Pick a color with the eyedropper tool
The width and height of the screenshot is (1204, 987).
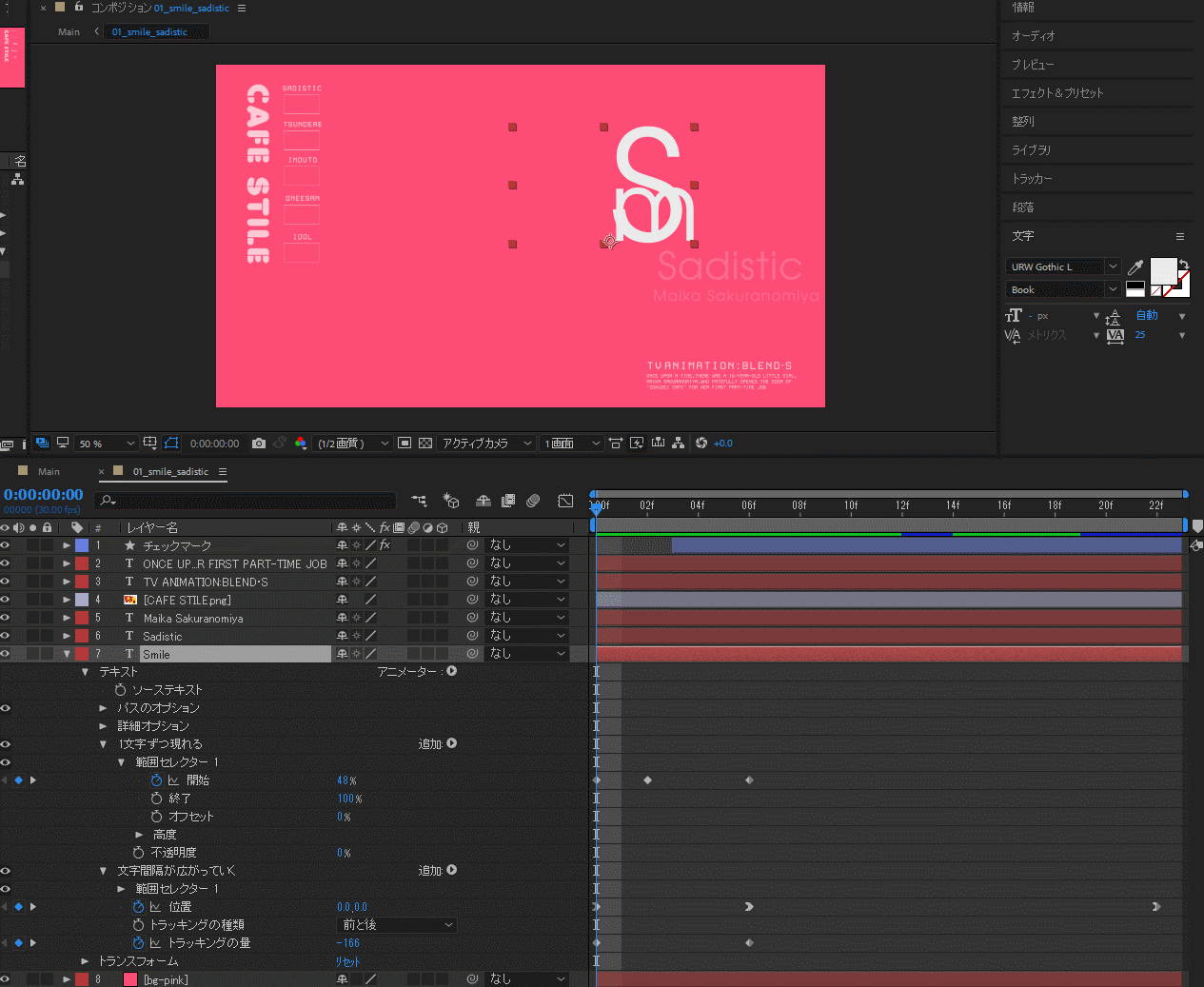1135,268
